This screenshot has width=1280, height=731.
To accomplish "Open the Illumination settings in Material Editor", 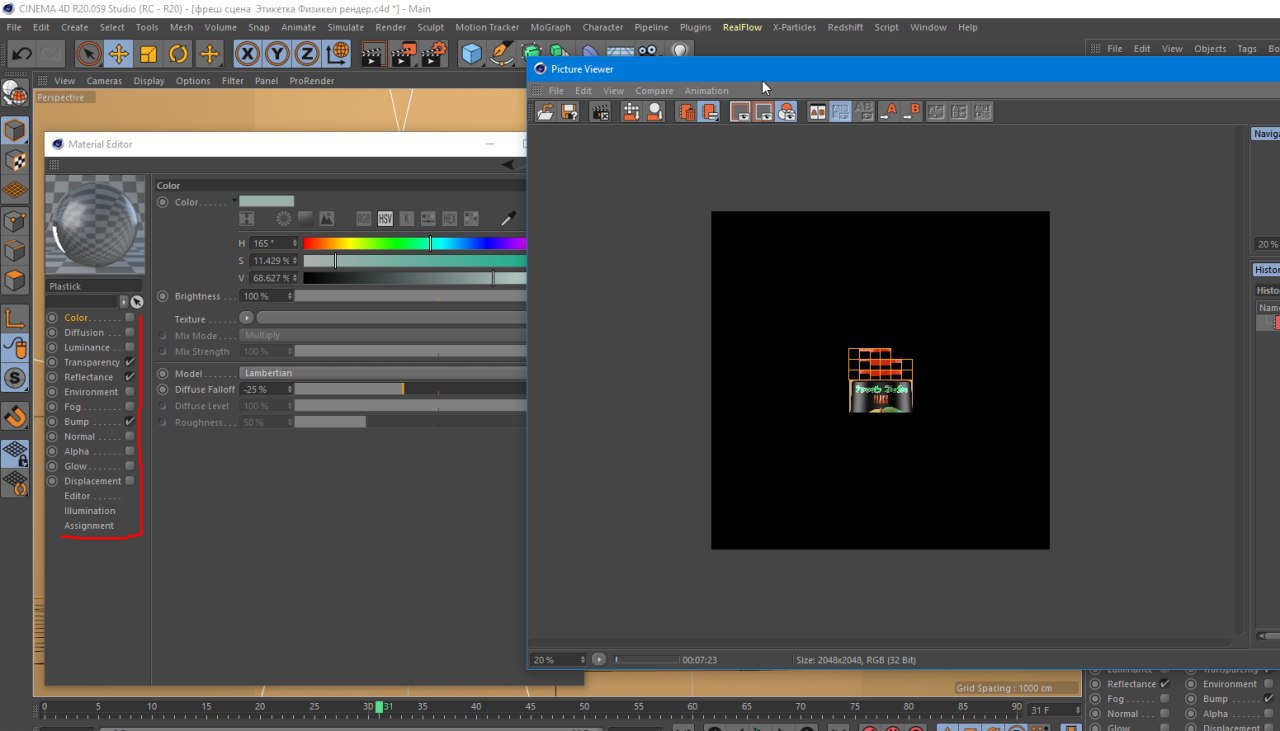I will tap(89, 511).
